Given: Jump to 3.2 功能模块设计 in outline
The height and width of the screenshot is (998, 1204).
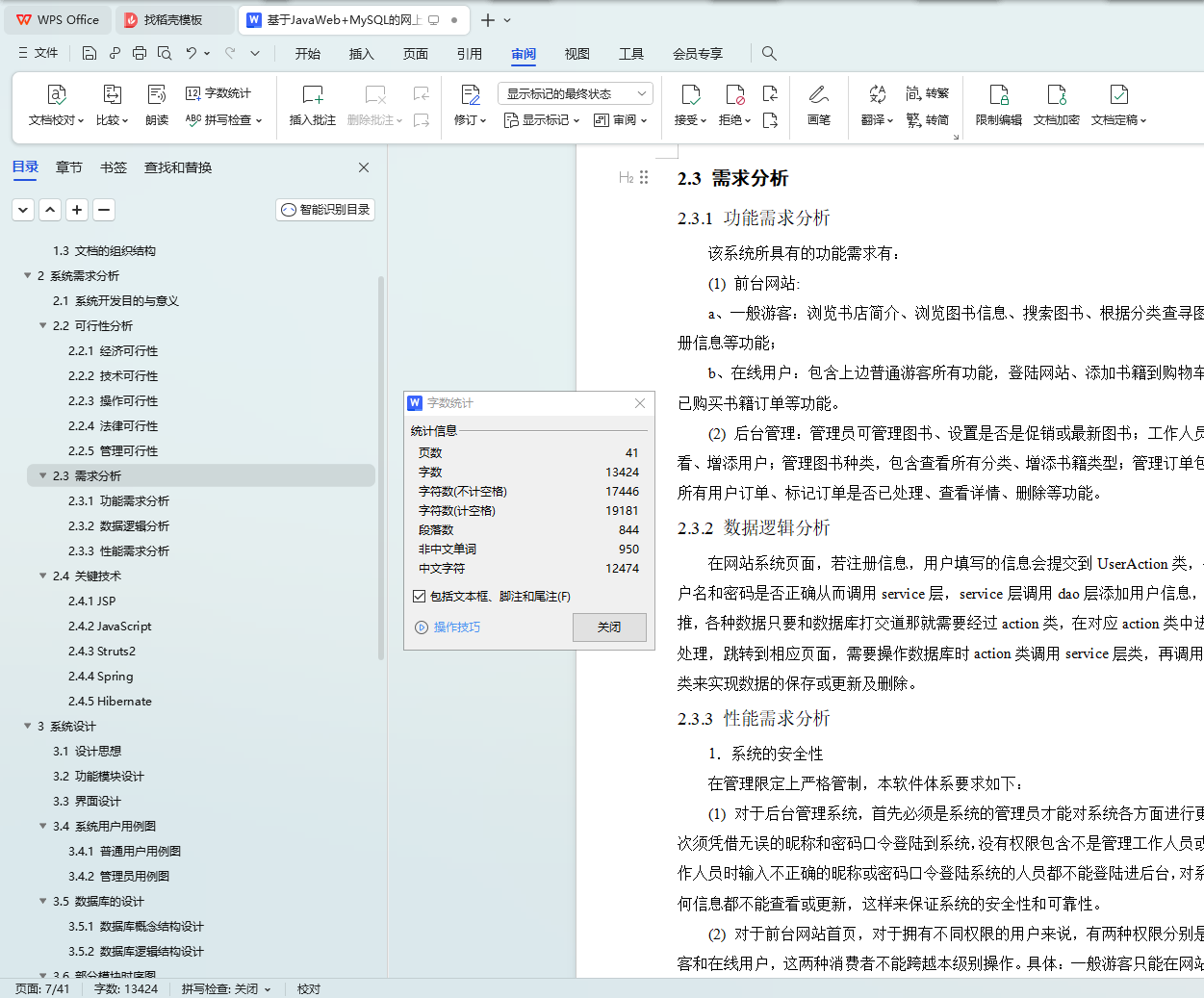Looking at the screenshot, I should pos(98,777).
